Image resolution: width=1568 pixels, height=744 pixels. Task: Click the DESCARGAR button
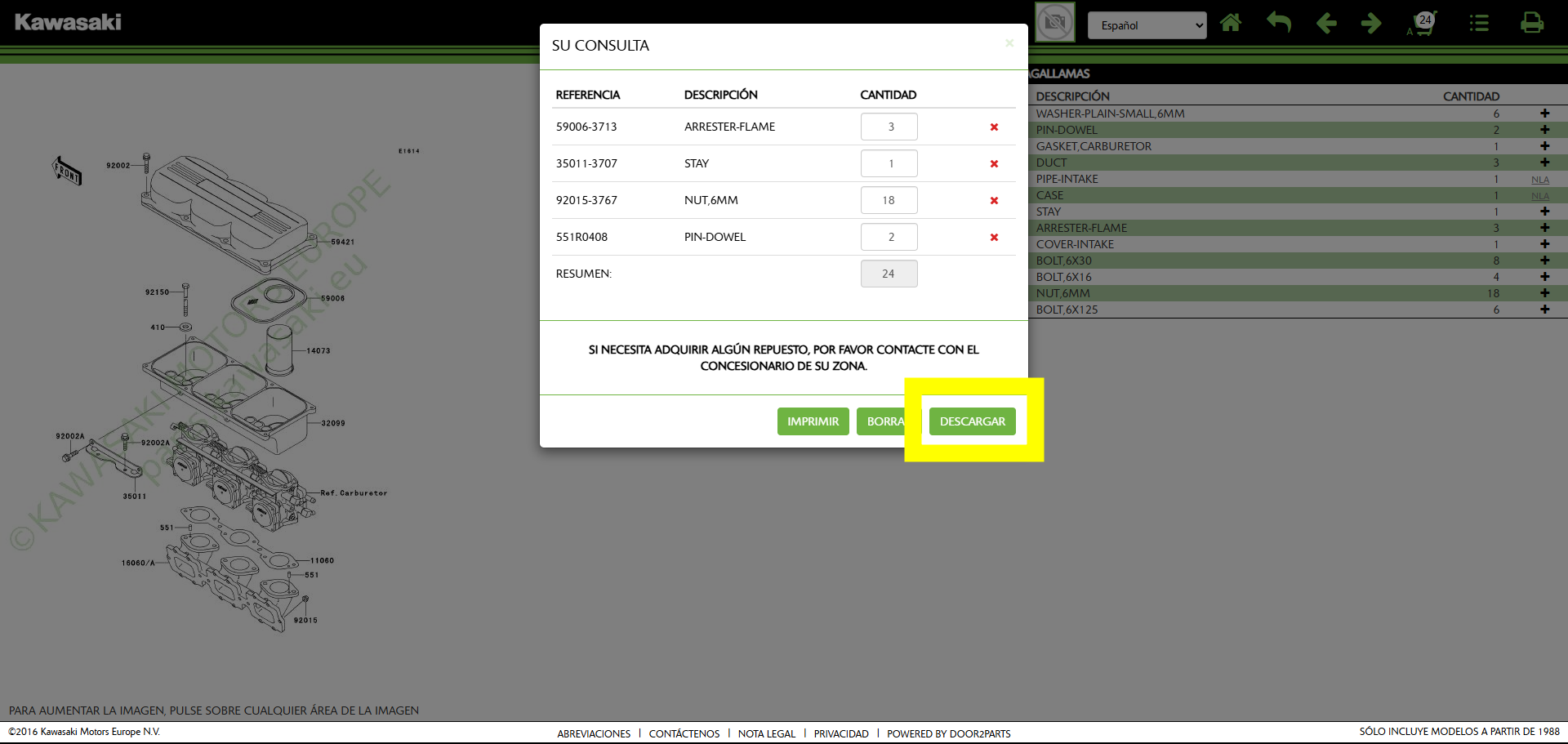point(972,421)
